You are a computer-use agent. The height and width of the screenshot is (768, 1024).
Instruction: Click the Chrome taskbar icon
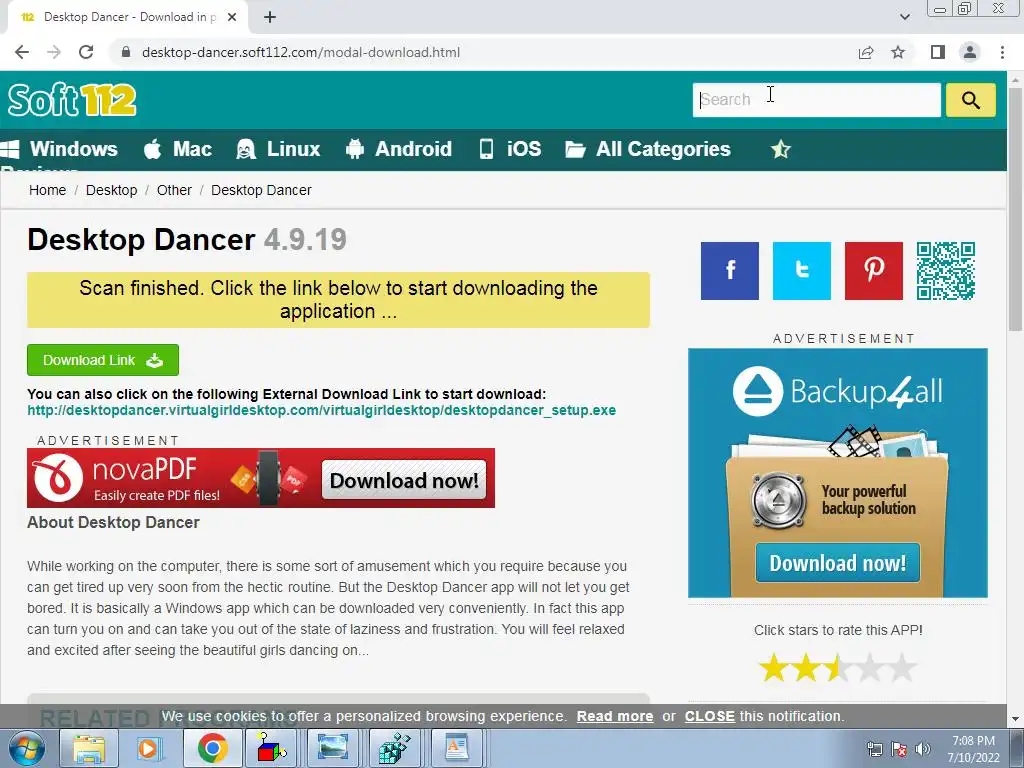(212, 748)
